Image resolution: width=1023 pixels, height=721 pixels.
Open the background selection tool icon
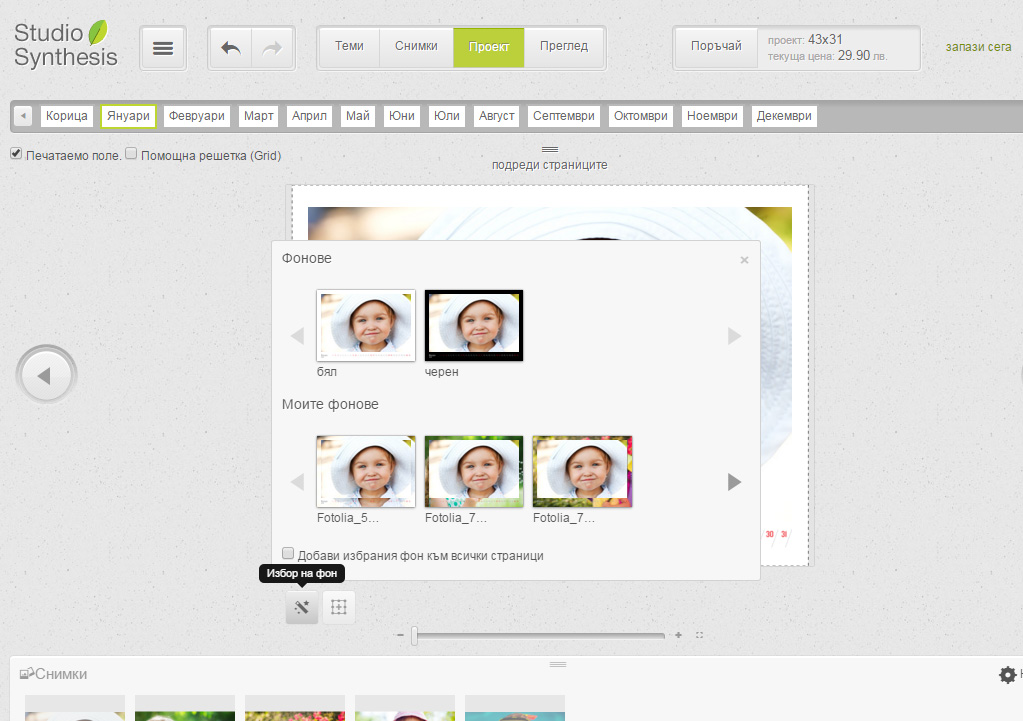(302, 607)
